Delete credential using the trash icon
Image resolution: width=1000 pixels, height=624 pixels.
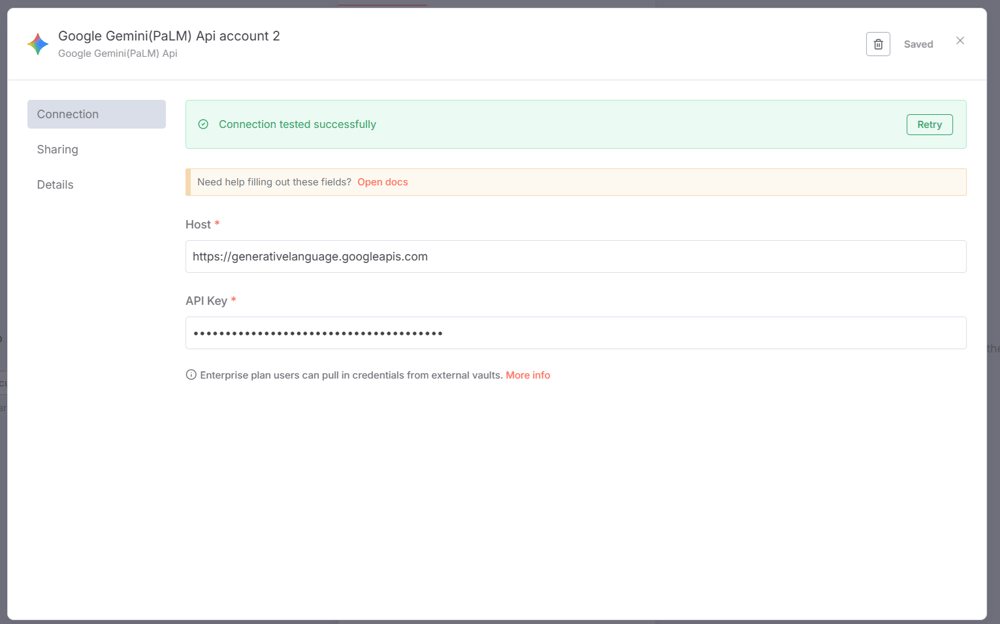pos(878,44)
